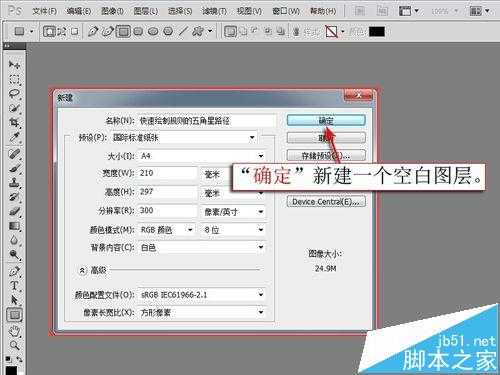Select the Hand tool
500x375 pixels.
click(x=14, y=331)
